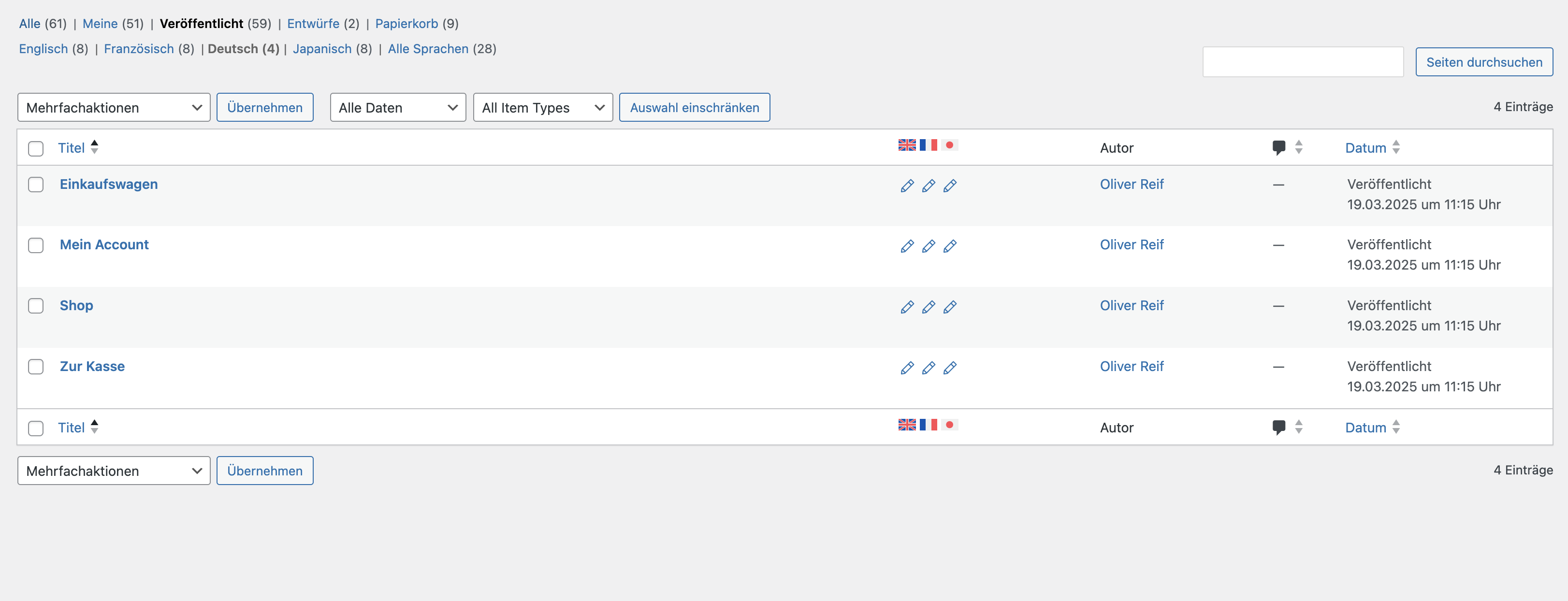Open All Item Types dropdown
This screenshot has height=601, width=1568.
point(543,108)
